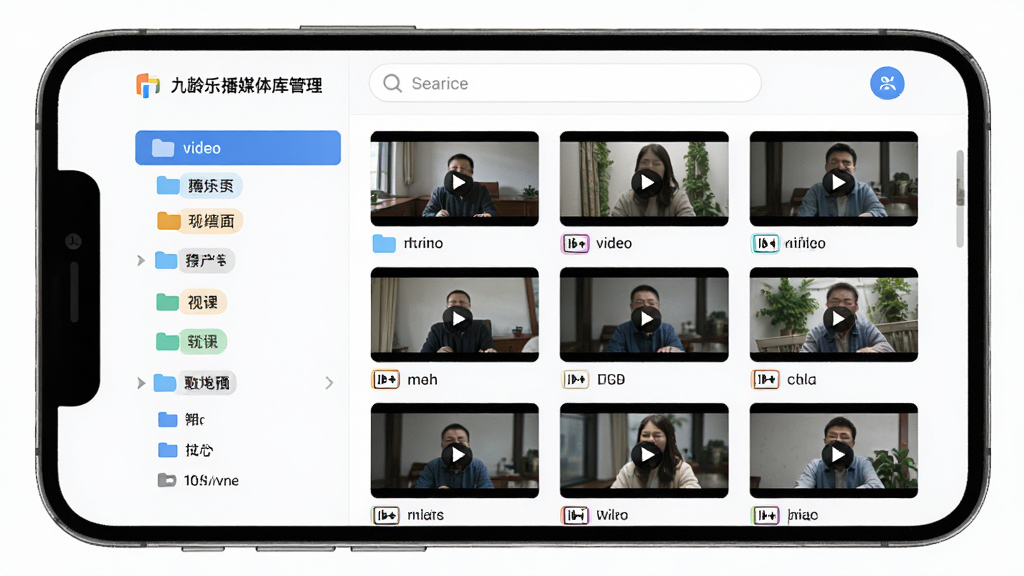Expand the sidebar folder just below the orange folder

[x=140, y=261]
